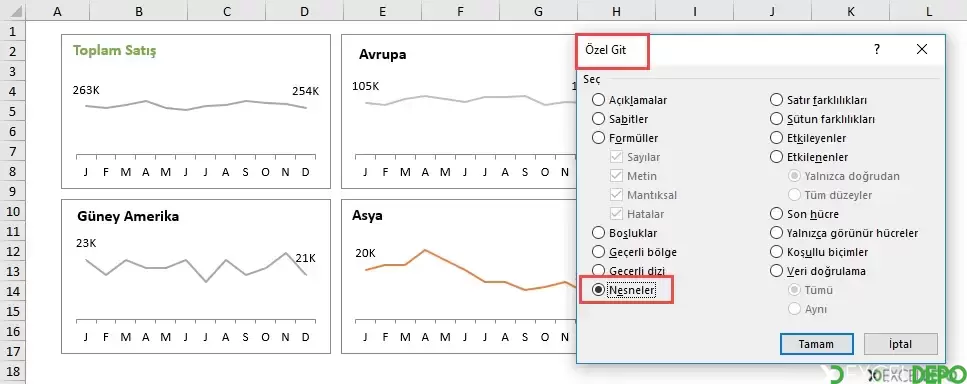Select Geçerli bölge option

[x=634, y=252]
